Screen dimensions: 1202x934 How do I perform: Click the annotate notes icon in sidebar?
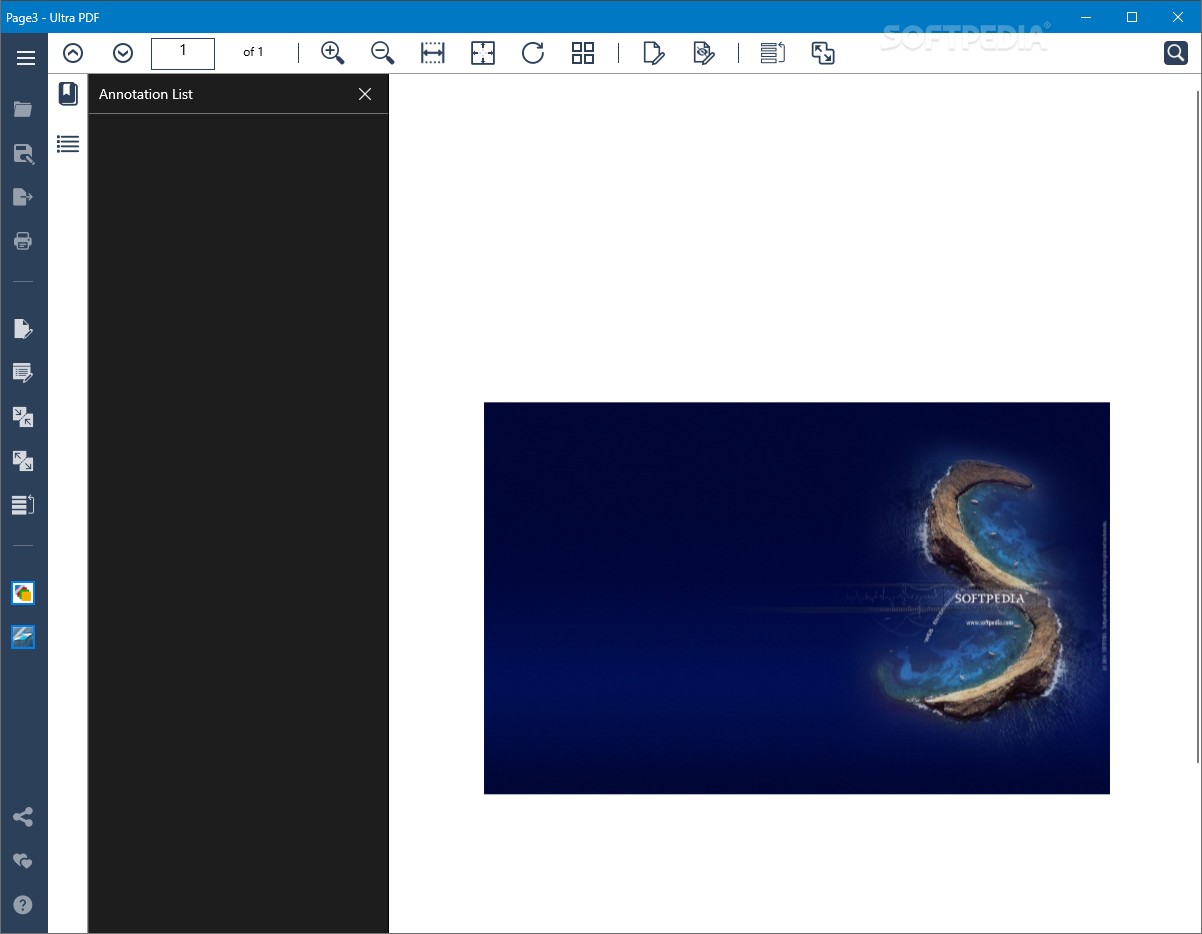(x=23, y=373)
